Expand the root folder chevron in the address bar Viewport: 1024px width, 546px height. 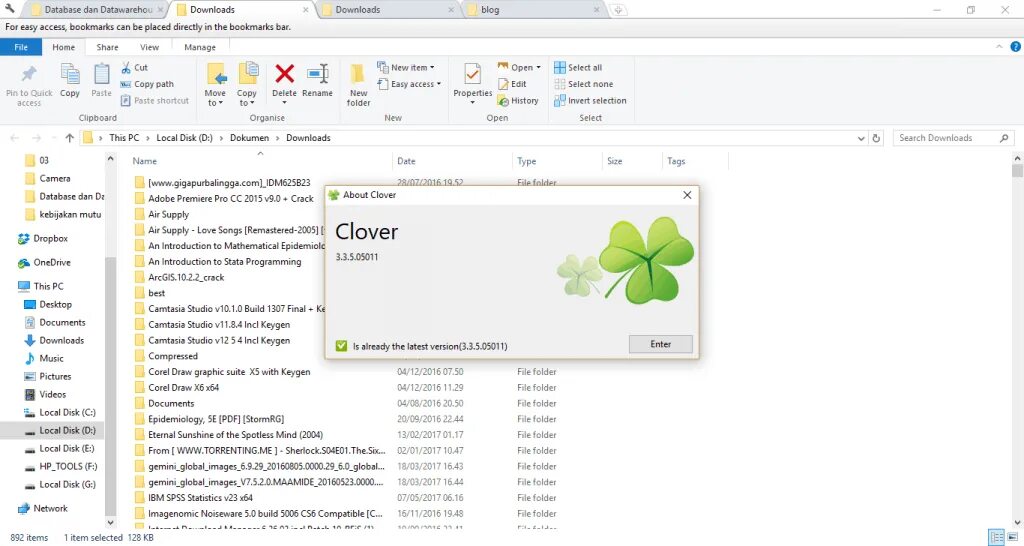[101, 138]
